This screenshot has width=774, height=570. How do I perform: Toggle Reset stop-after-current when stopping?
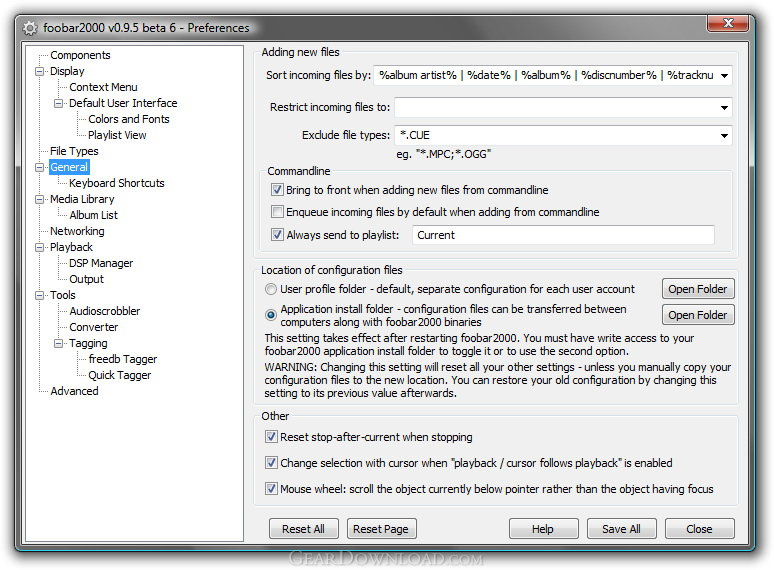[271, 436]
